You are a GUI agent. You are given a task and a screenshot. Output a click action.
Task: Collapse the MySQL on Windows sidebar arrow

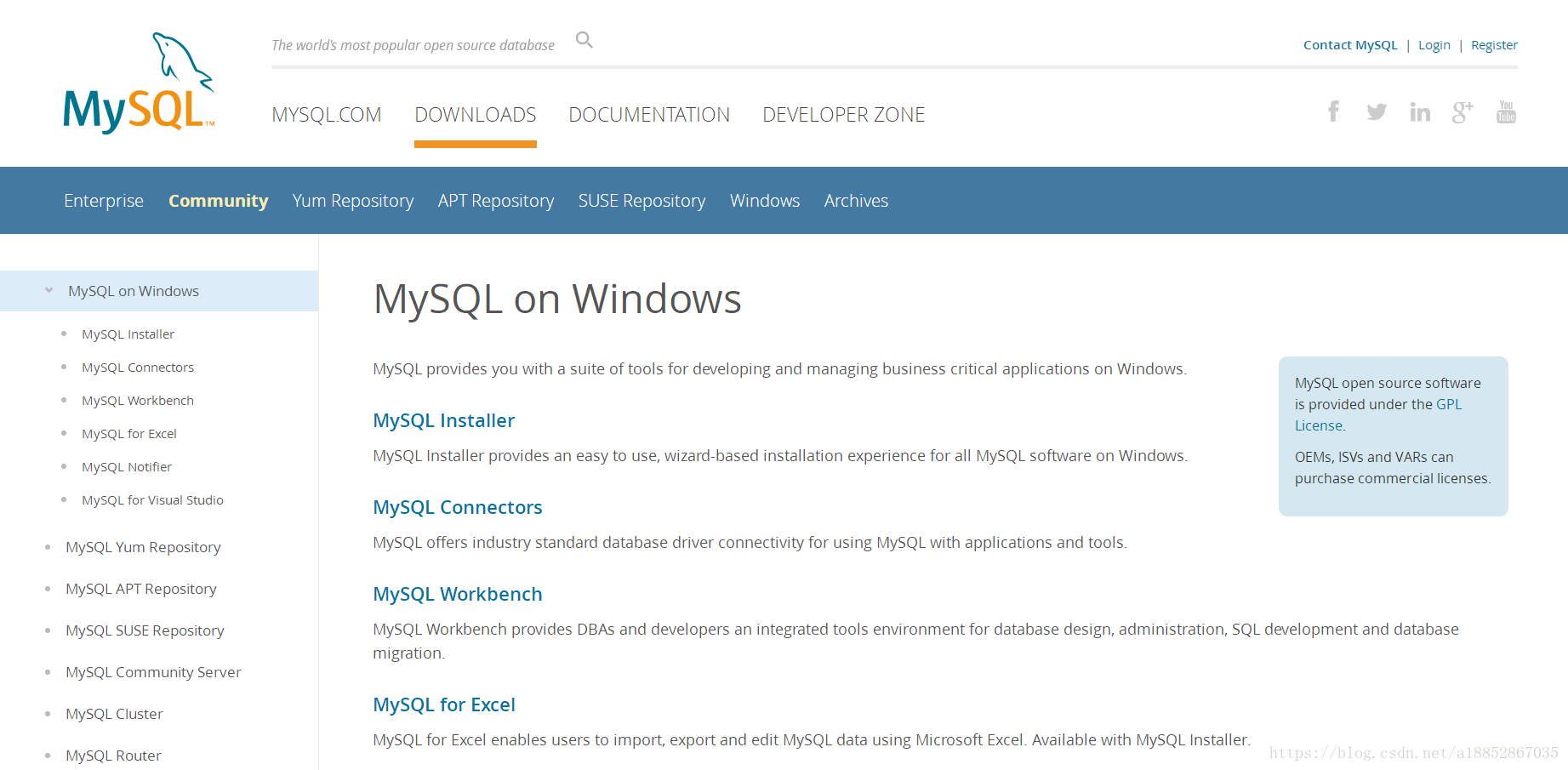pos(48,291)
